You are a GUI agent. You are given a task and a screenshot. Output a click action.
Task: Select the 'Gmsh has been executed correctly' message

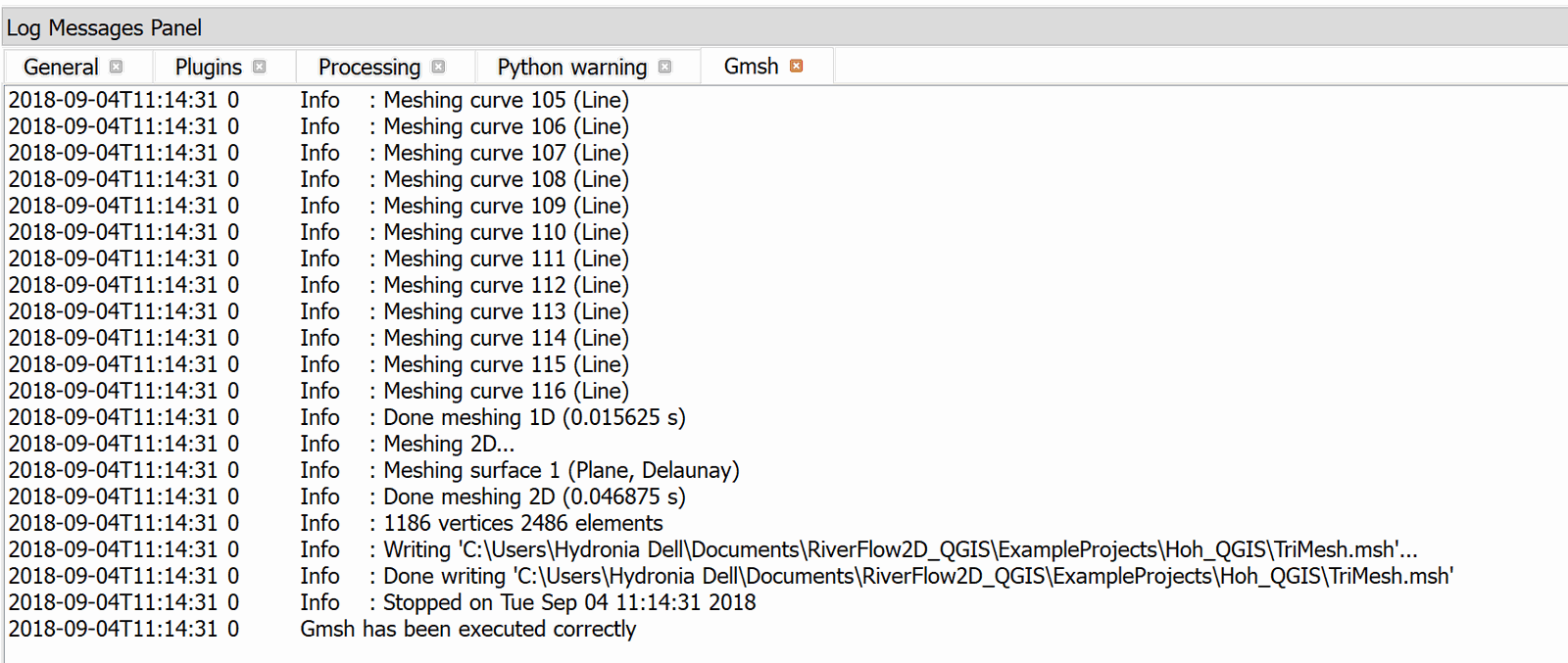pos(467,629)
